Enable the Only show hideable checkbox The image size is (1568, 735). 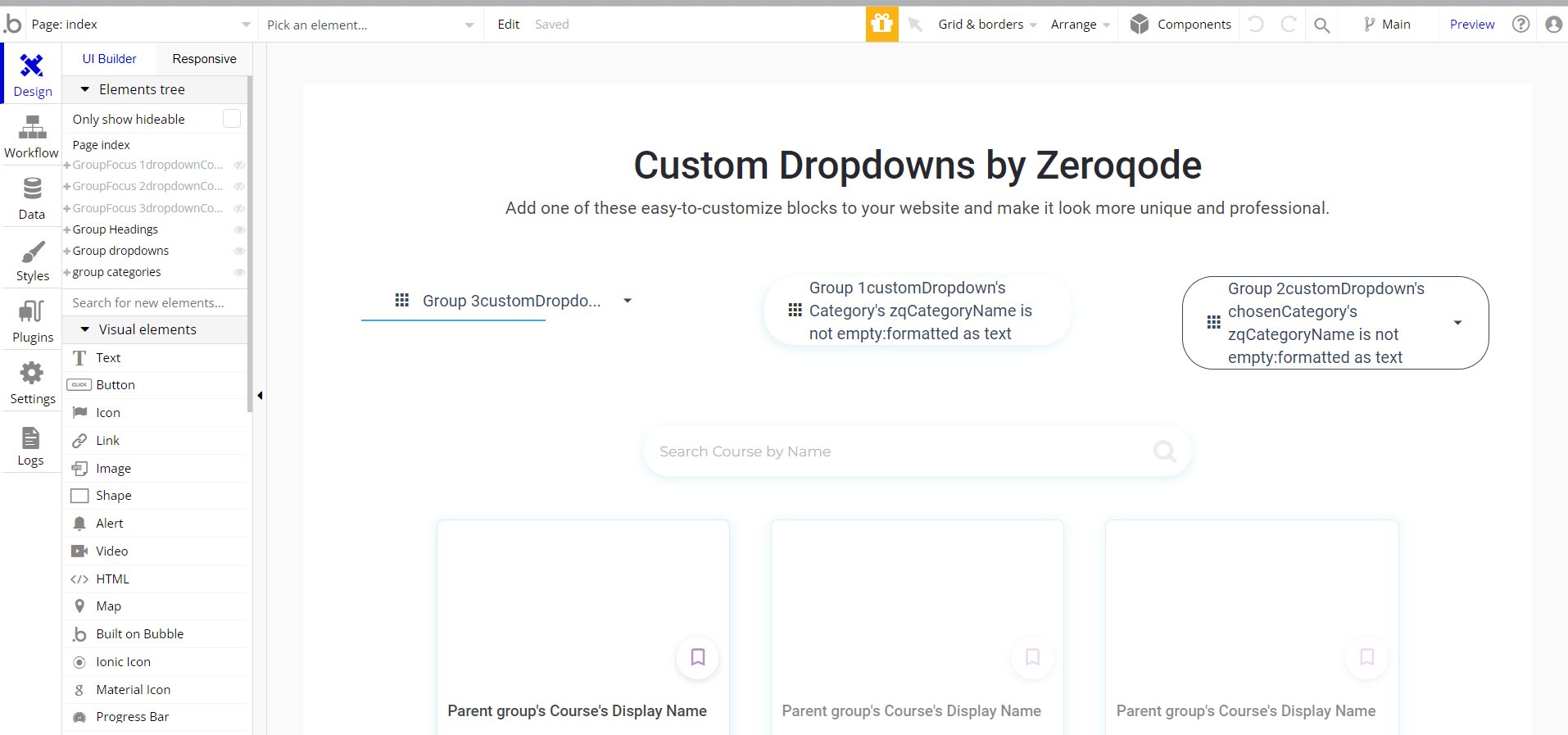point(232,119)
